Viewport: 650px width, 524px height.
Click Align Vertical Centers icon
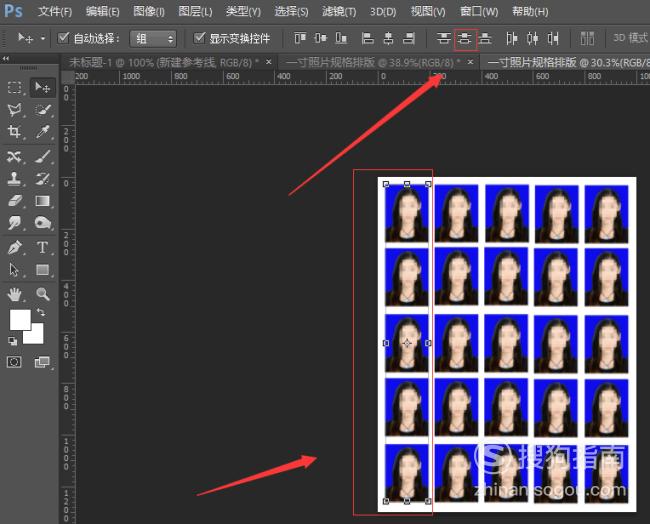coord(320,39)
